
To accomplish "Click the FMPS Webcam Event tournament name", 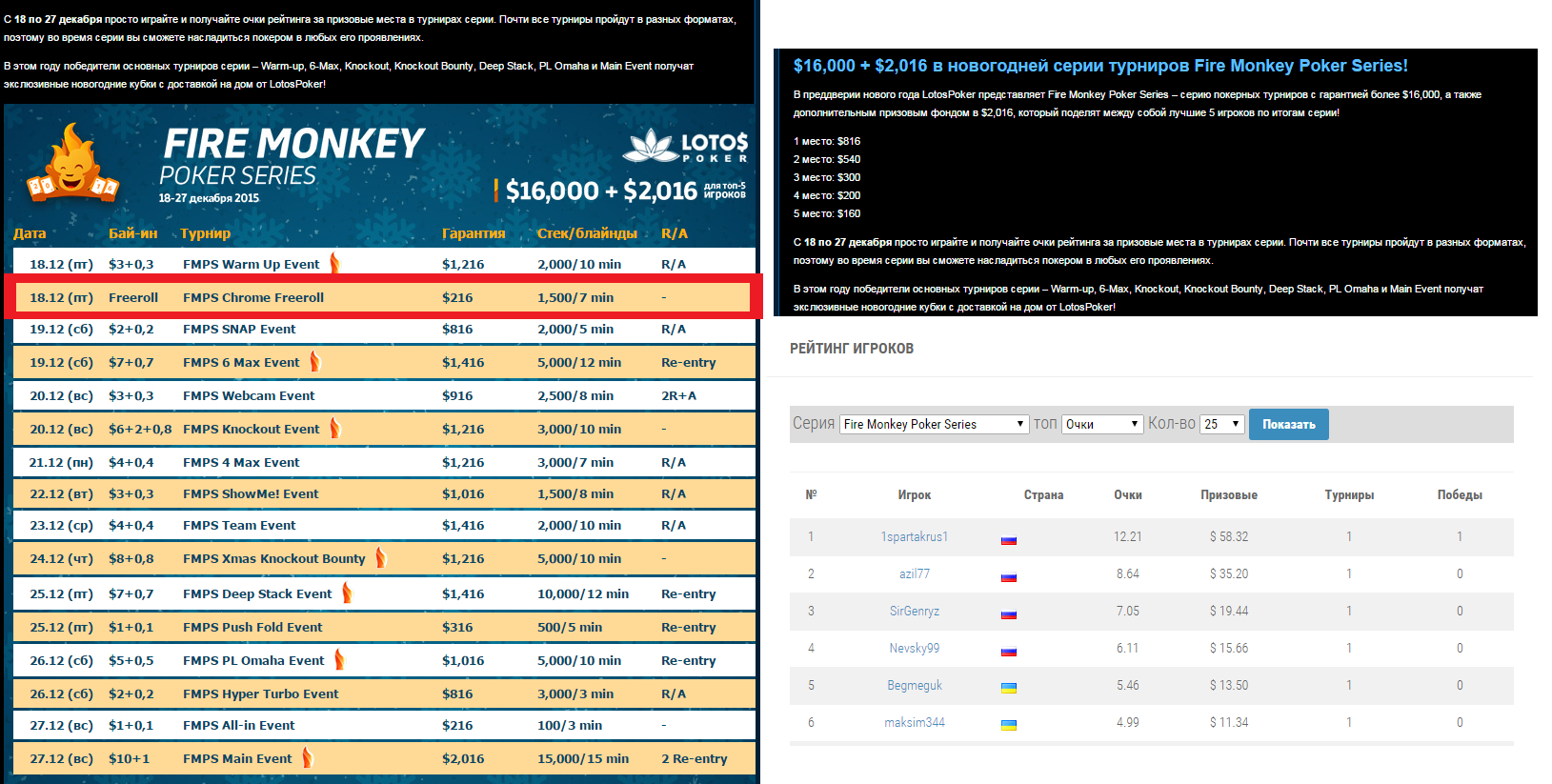I will pos(249,395).
